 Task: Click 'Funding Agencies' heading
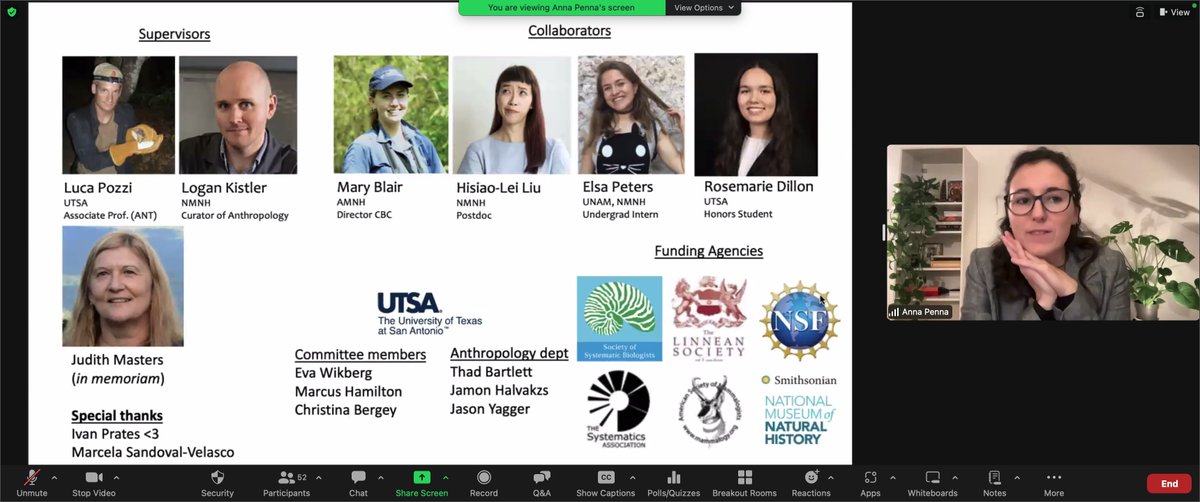(x=709, y=251)
